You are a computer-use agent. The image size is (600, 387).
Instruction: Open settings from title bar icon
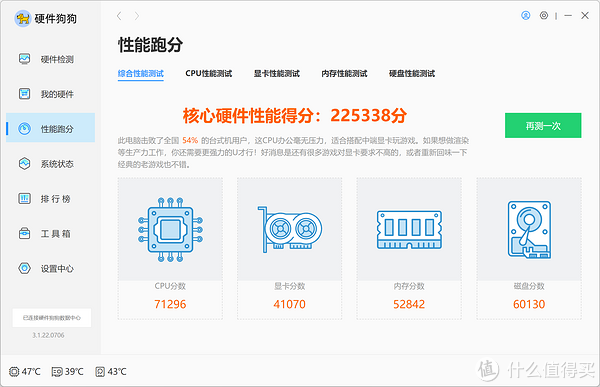pos(544,15)
